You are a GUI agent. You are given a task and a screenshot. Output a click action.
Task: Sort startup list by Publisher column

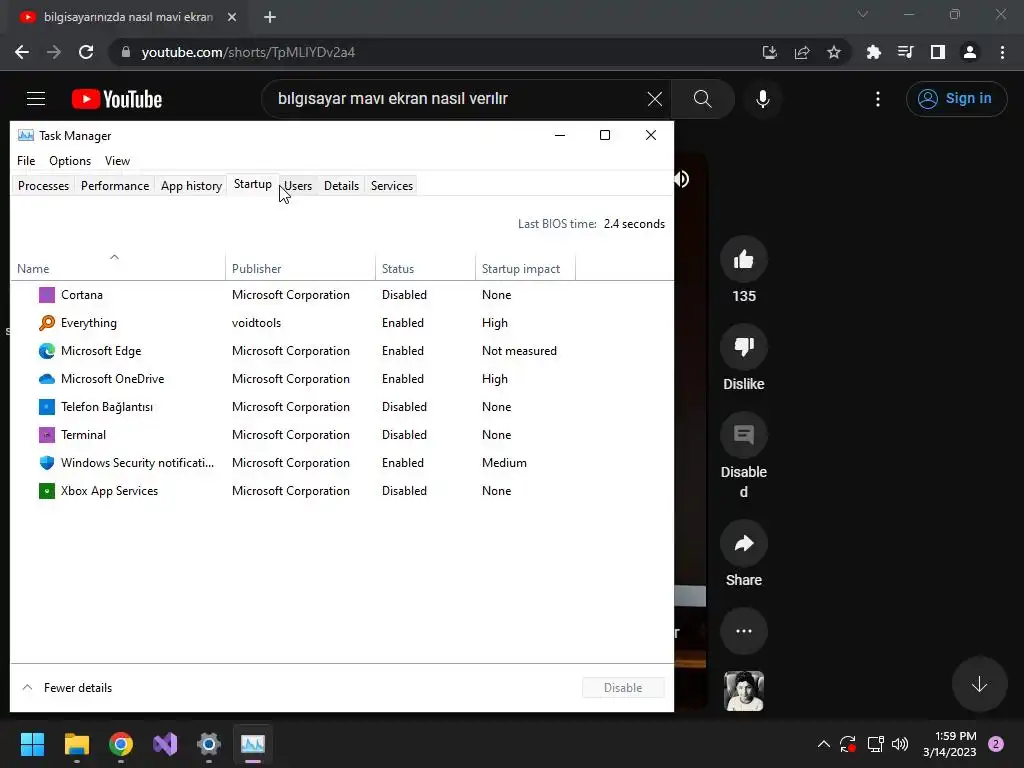pos(300,268)
